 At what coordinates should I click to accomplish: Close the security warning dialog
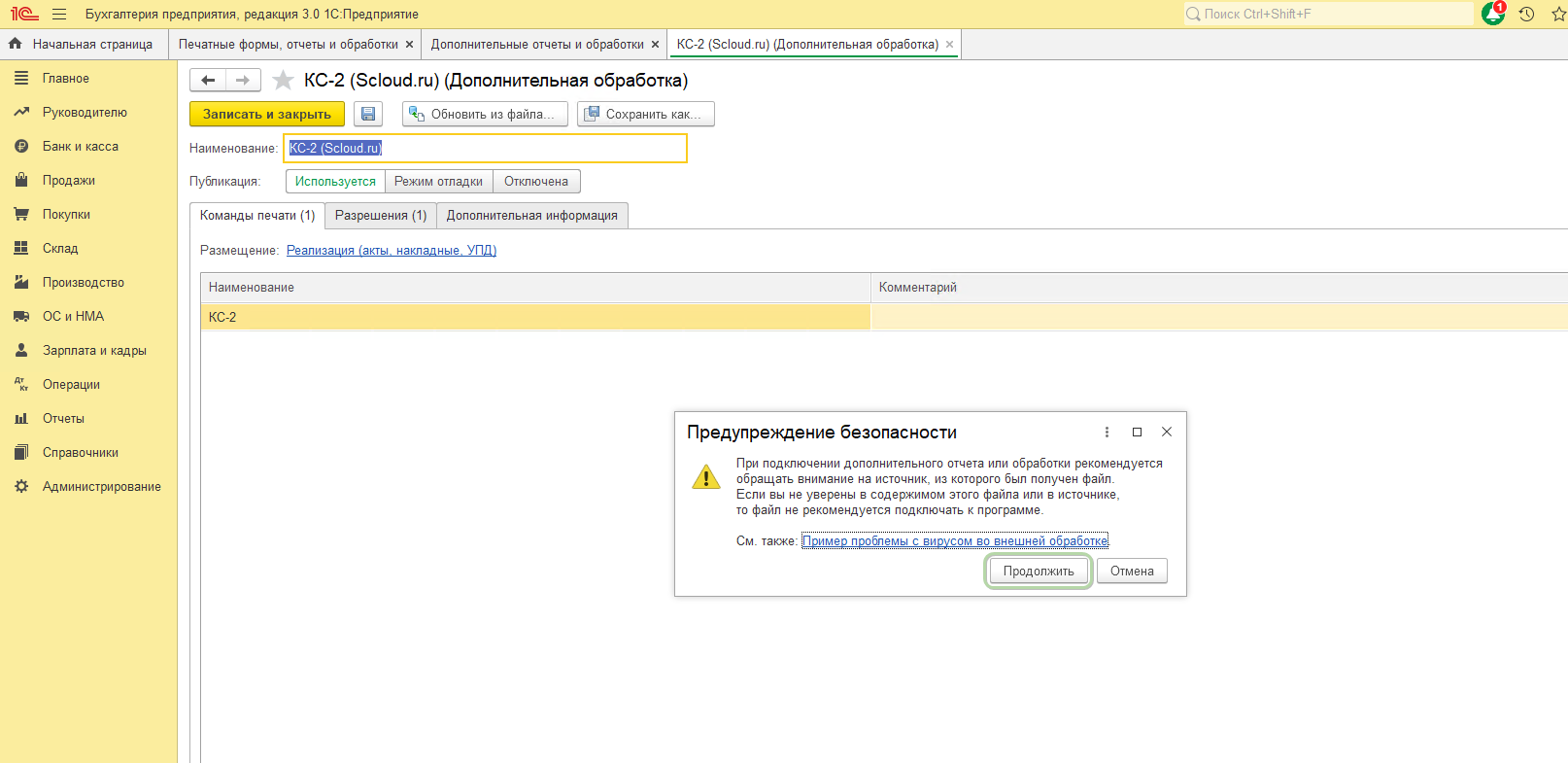click(1167, 432)
